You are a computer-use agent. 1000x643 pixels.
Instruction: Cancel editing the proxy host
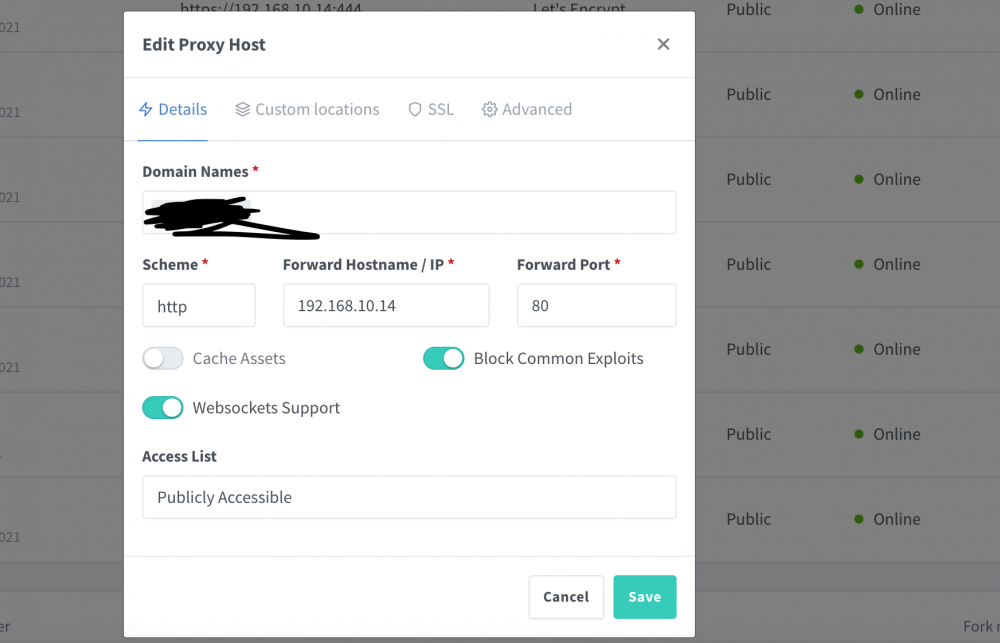click(x=566, y=597)
